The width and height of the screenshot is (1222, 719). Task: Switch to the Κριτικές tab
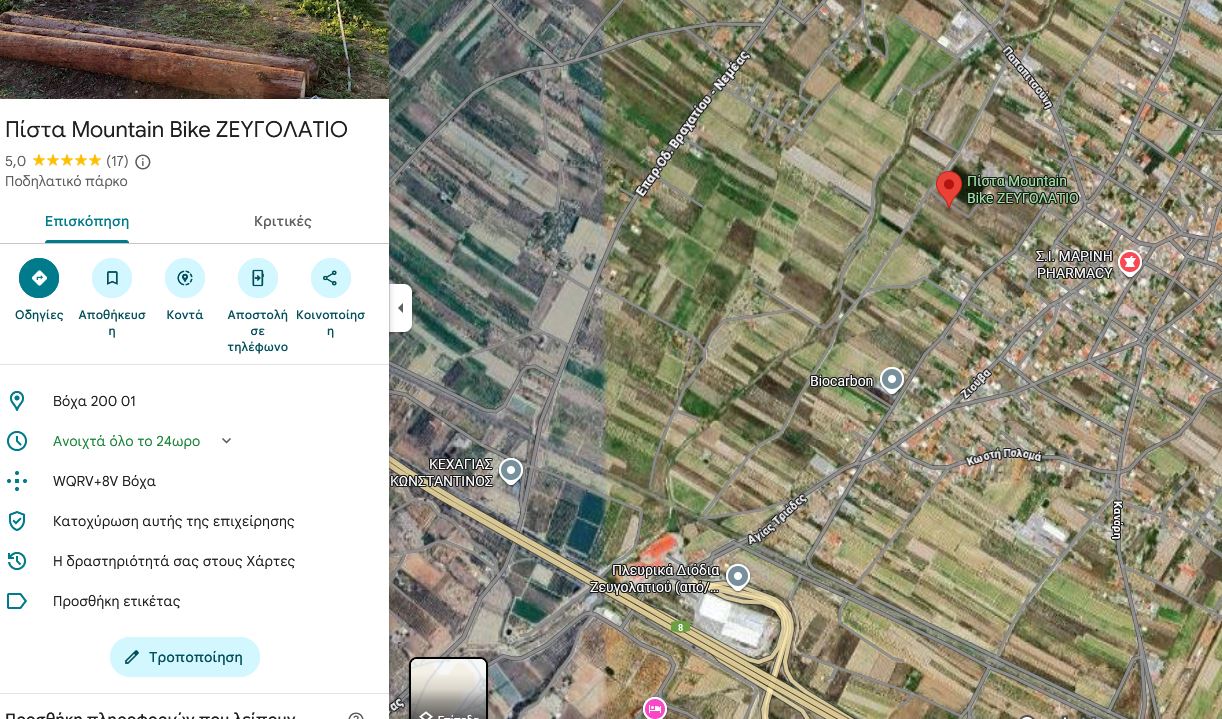click(x=283, y=221)
